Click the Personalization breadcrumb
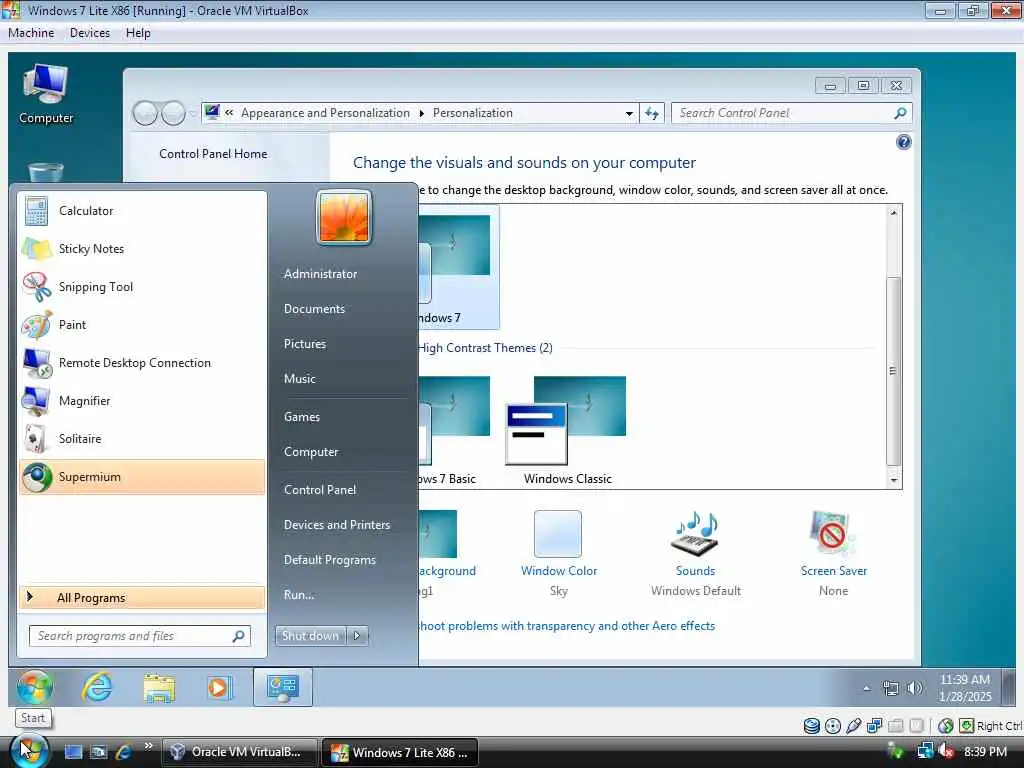 point(472,113)
